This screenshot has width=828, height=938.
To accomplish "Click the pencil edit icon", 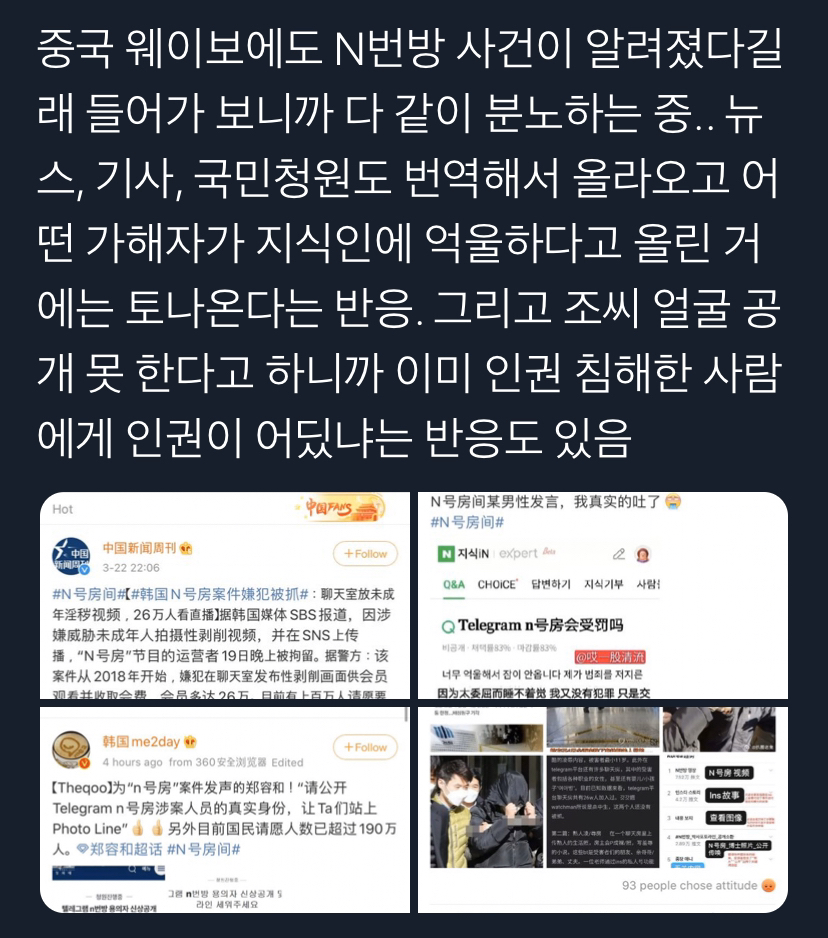I will coord(619,554).
